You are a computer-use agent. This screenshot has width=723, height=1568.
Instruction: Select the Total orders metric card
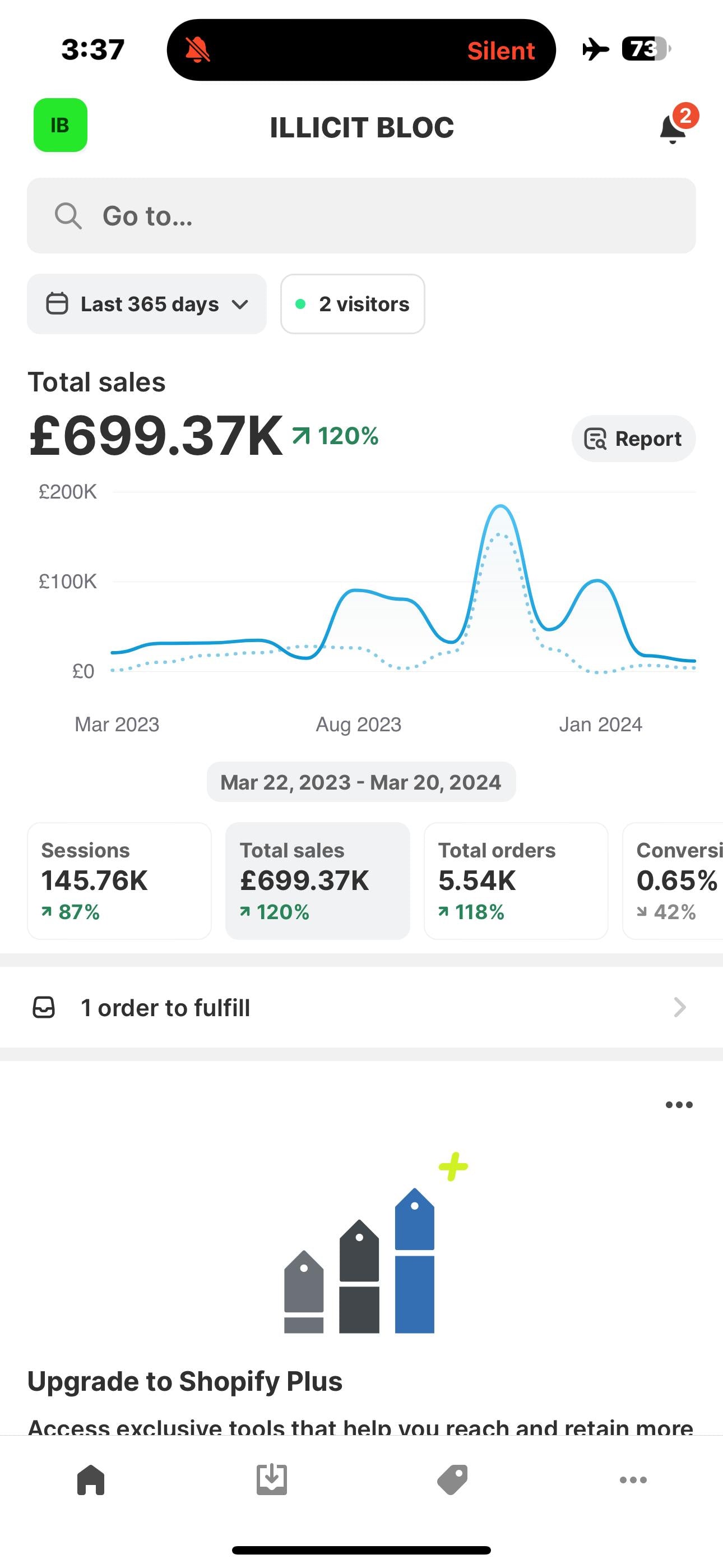tap(516, 881)
